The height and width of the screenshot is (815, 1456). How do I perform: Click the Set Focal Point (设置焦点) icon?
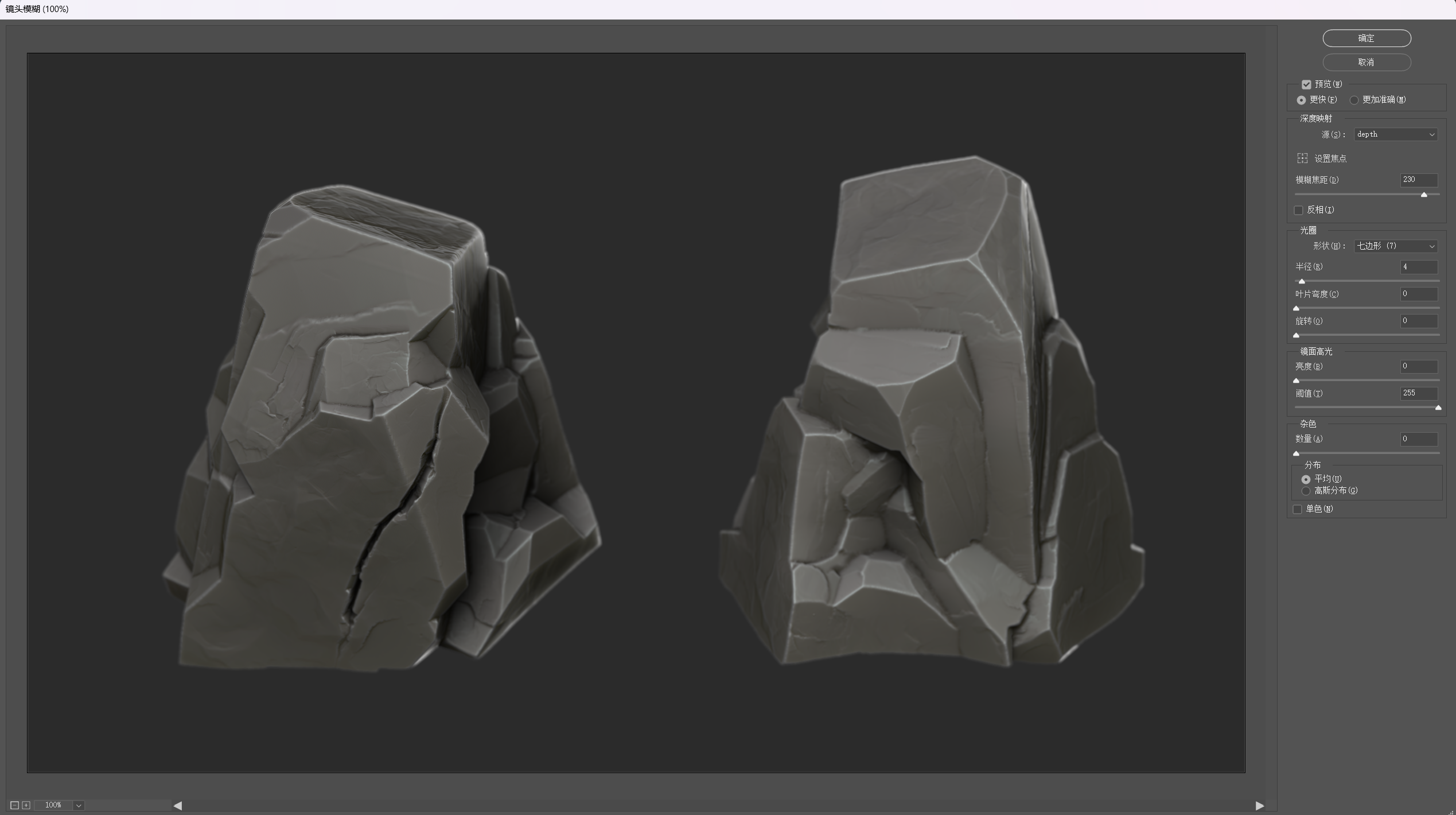coord(1302,158)
